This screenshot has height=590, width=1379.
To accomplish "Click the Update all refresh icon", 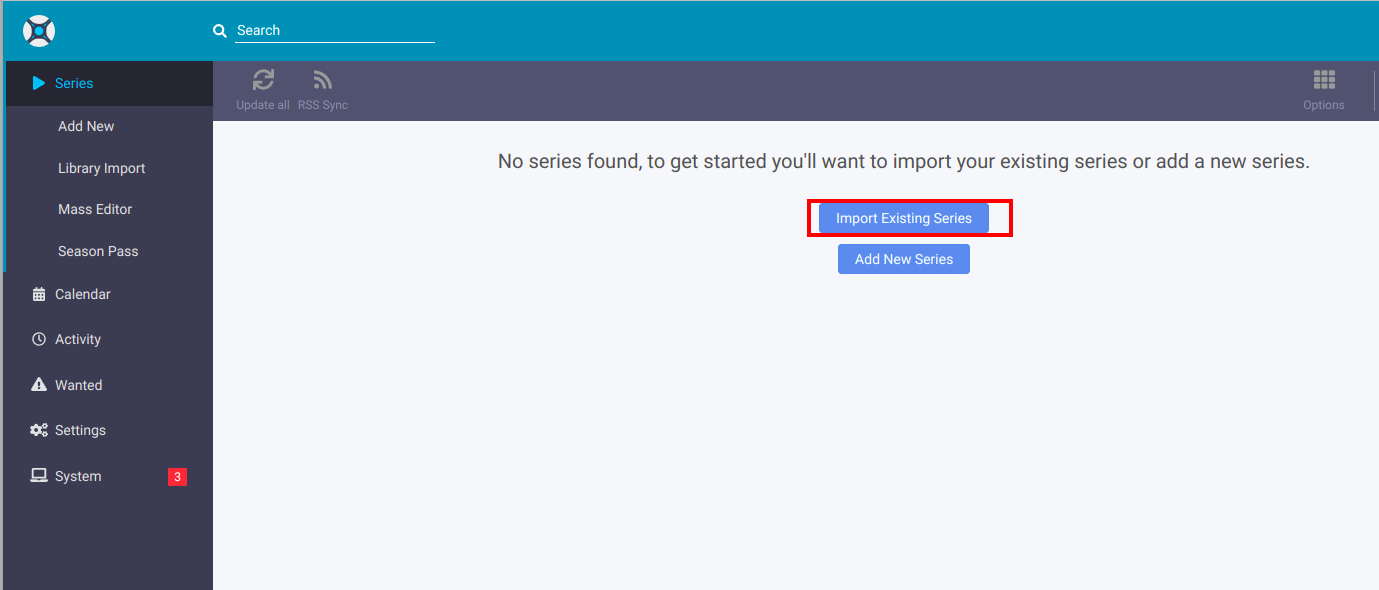I will click(263, 81).
